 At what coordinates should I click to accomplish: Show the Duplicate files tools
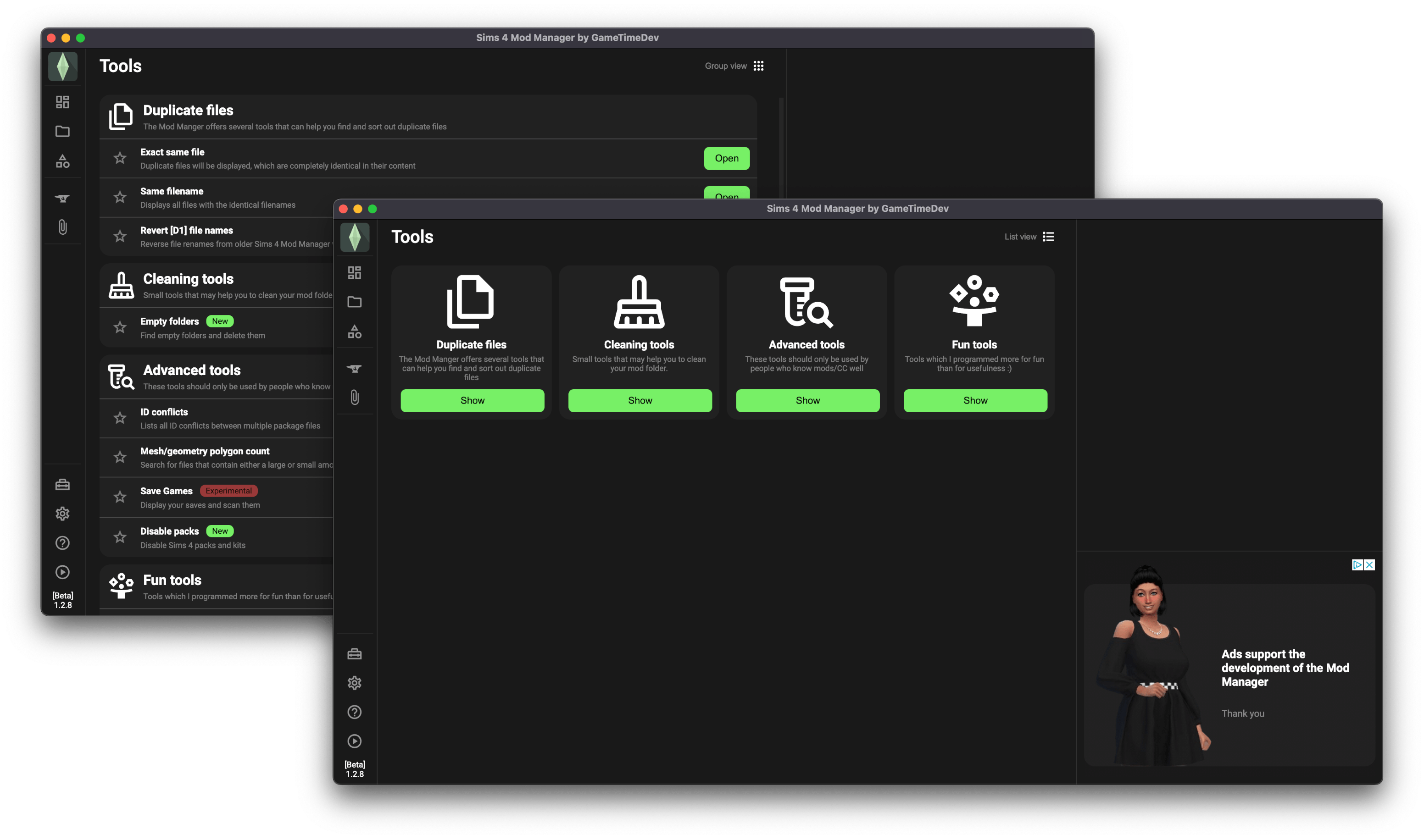472,400
